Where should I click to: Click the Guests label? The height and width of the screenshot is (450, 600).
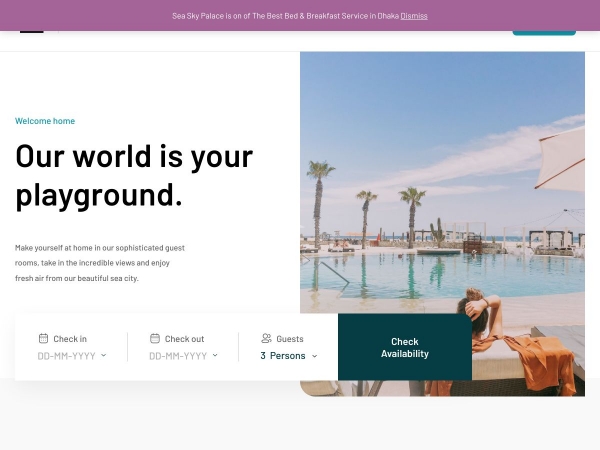click(290, 339)
